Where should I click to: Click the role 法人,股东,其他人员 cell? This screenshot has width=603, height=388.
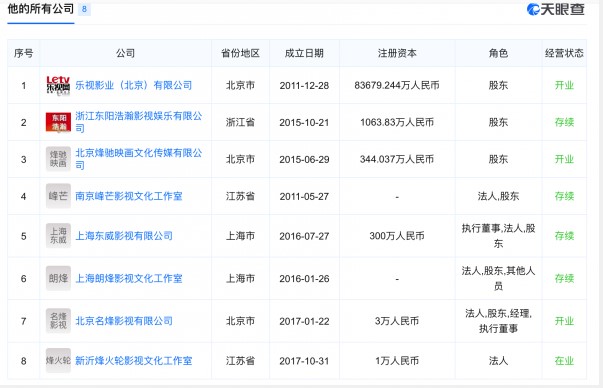click(x=498, y=278)
